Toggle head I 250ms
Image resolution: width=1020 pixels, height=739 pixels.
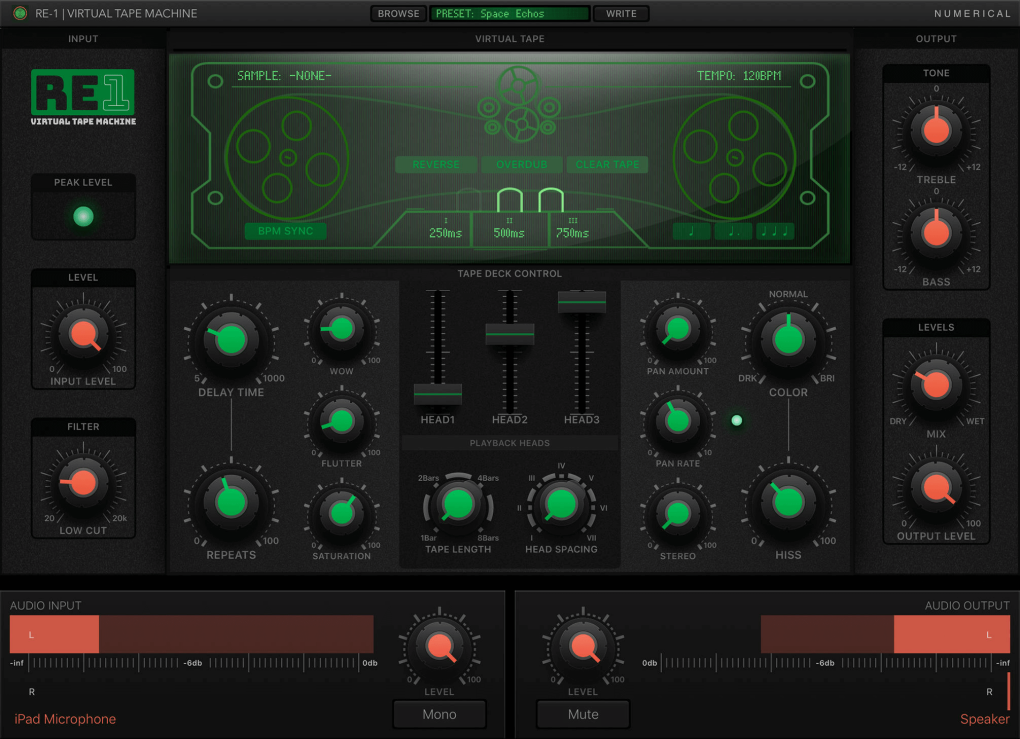point(445,230)
